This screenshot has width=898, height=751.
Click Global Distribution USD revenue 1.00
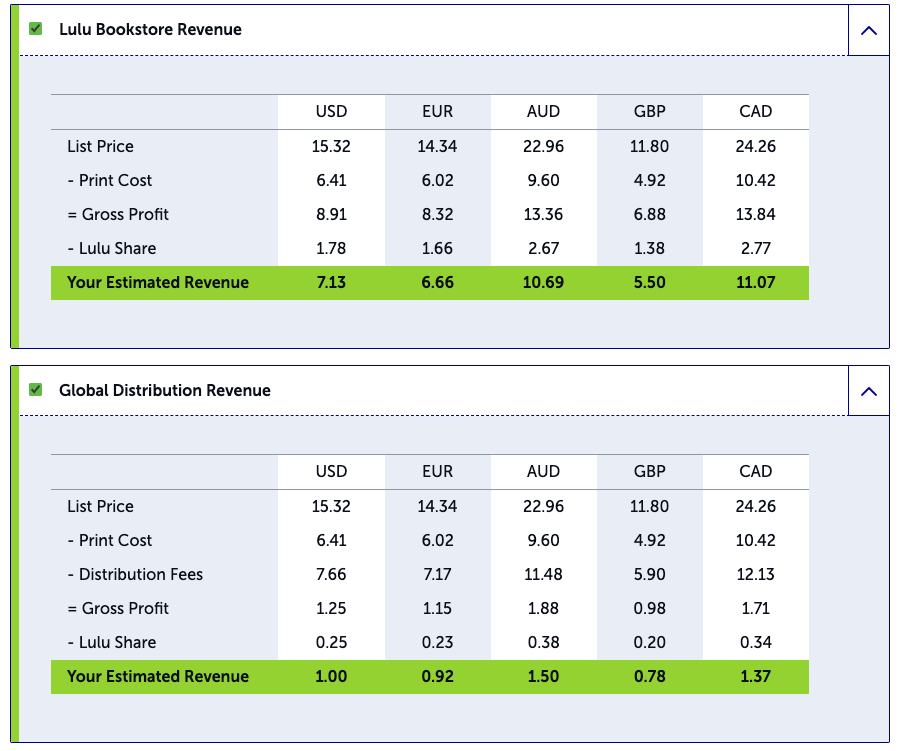pyautogui.click(x=331, y=677)
